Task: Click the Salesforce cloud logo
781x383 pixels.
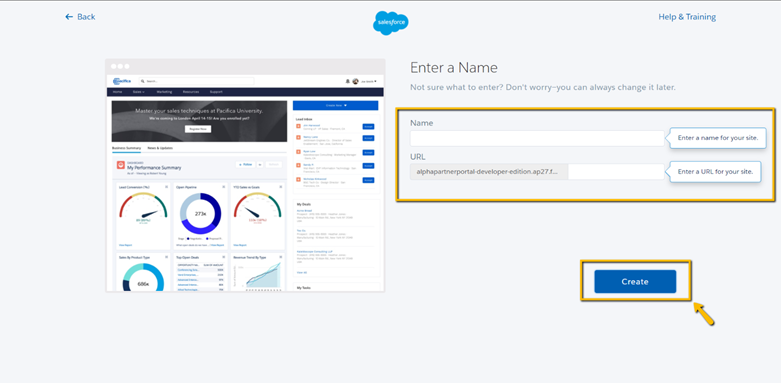Action: [x=390, y=23]
